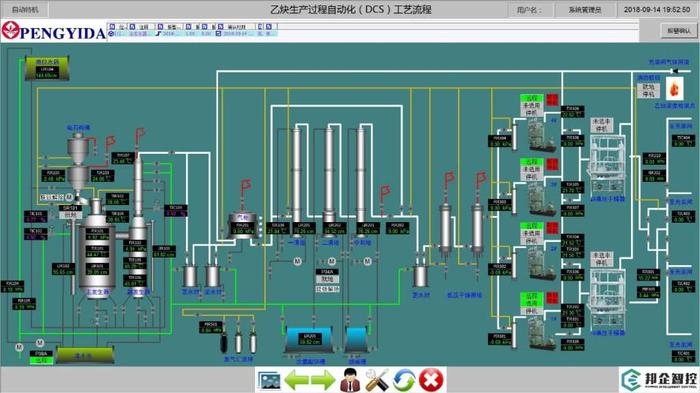This screenshot has width=700, height=393.
Task: Click the PENGYIDA logo
Action: point(54,31)
